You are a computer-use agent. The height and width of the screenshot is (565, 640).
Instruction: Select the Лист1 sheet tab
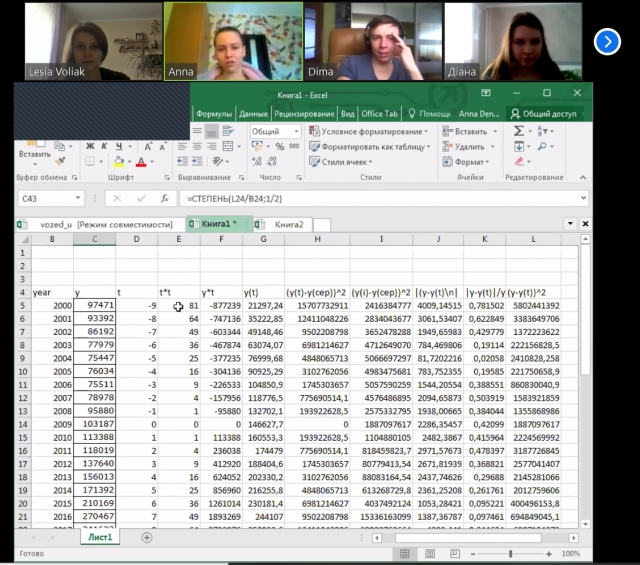click(100, 537)
